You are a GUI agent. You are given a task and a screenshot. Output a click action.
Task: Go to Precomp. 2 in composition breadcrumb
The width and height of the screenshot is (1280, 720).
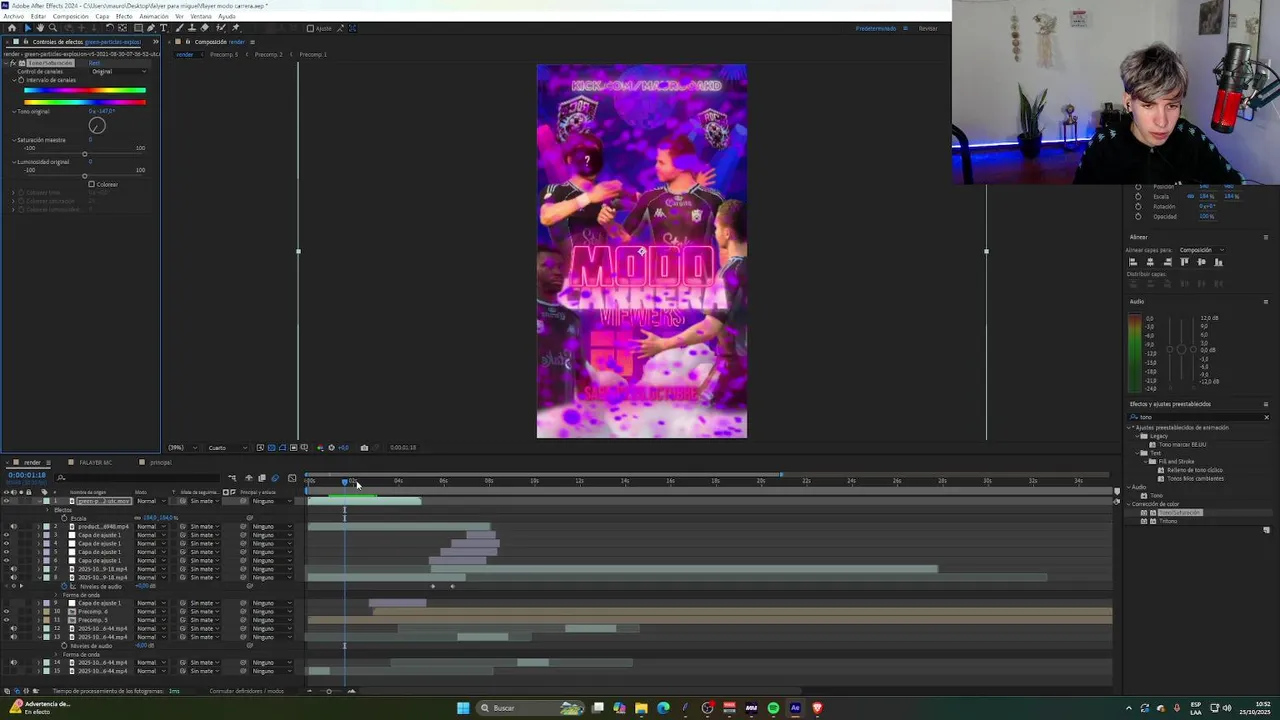coord(269,54)
